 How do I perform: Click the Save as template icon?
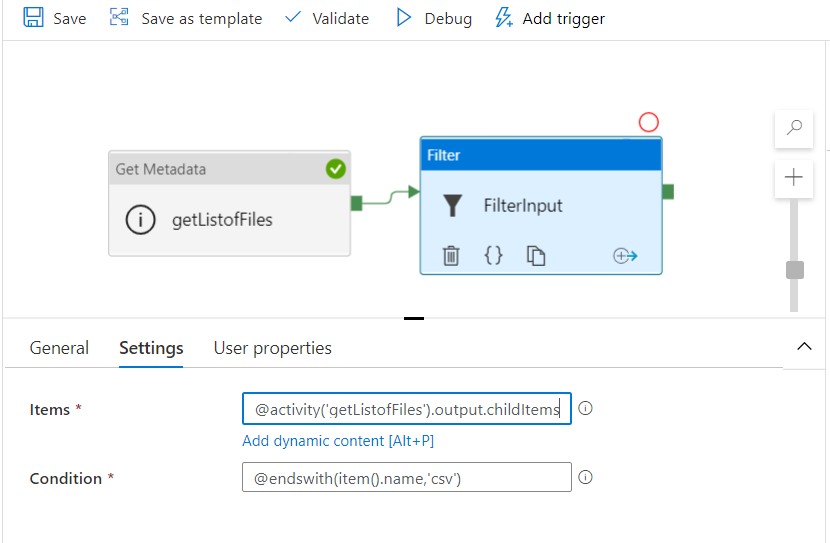tap(120, 18)
